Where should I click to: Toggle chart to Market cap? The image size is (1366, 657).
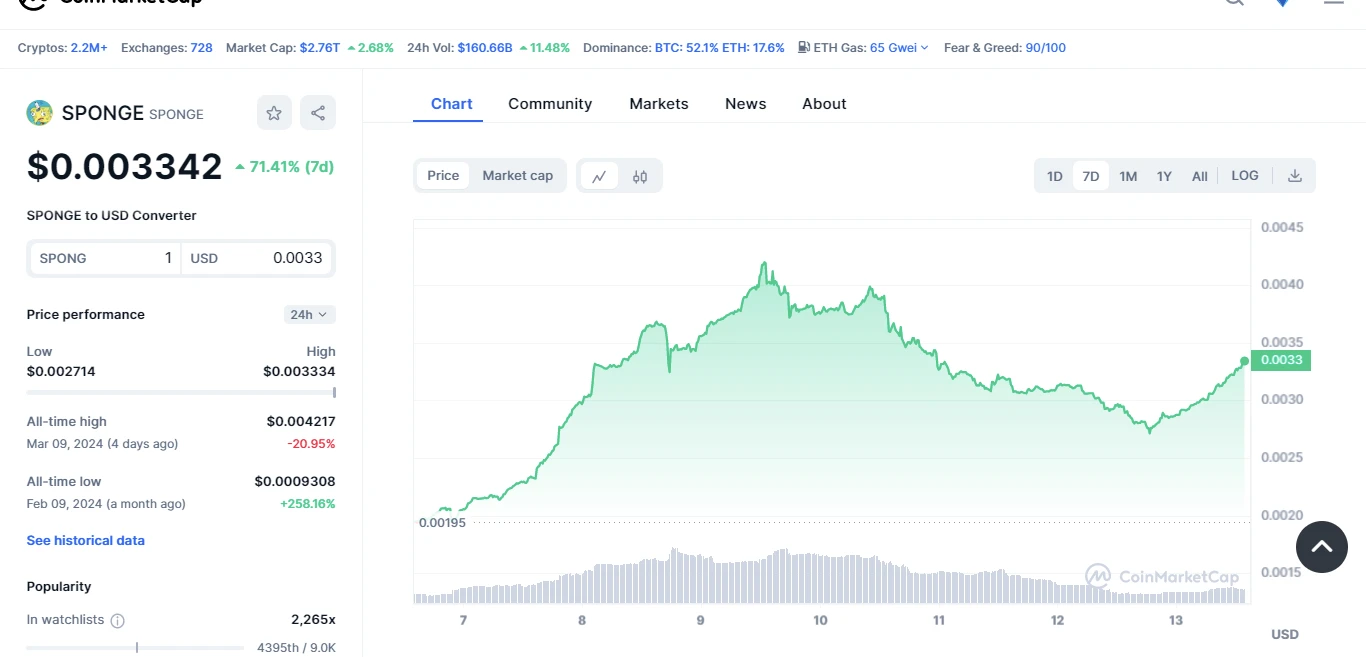click(517, 176)
